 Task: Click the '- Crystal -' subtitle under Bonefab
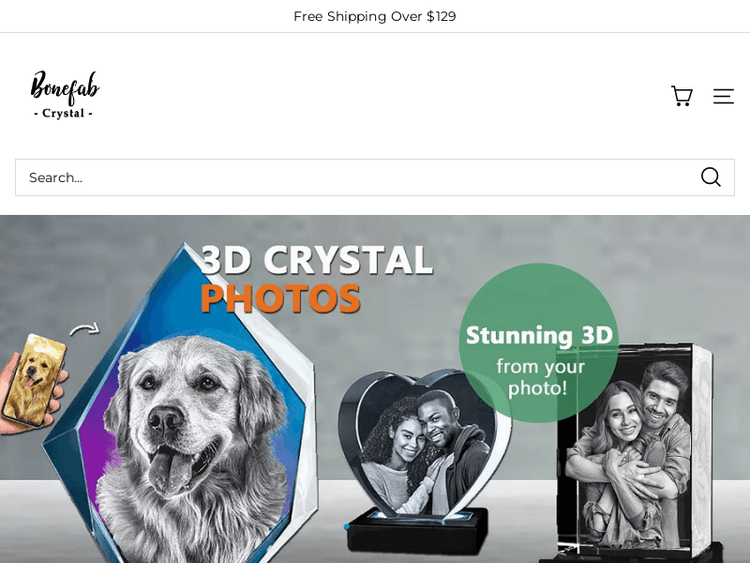pos(63,113)
